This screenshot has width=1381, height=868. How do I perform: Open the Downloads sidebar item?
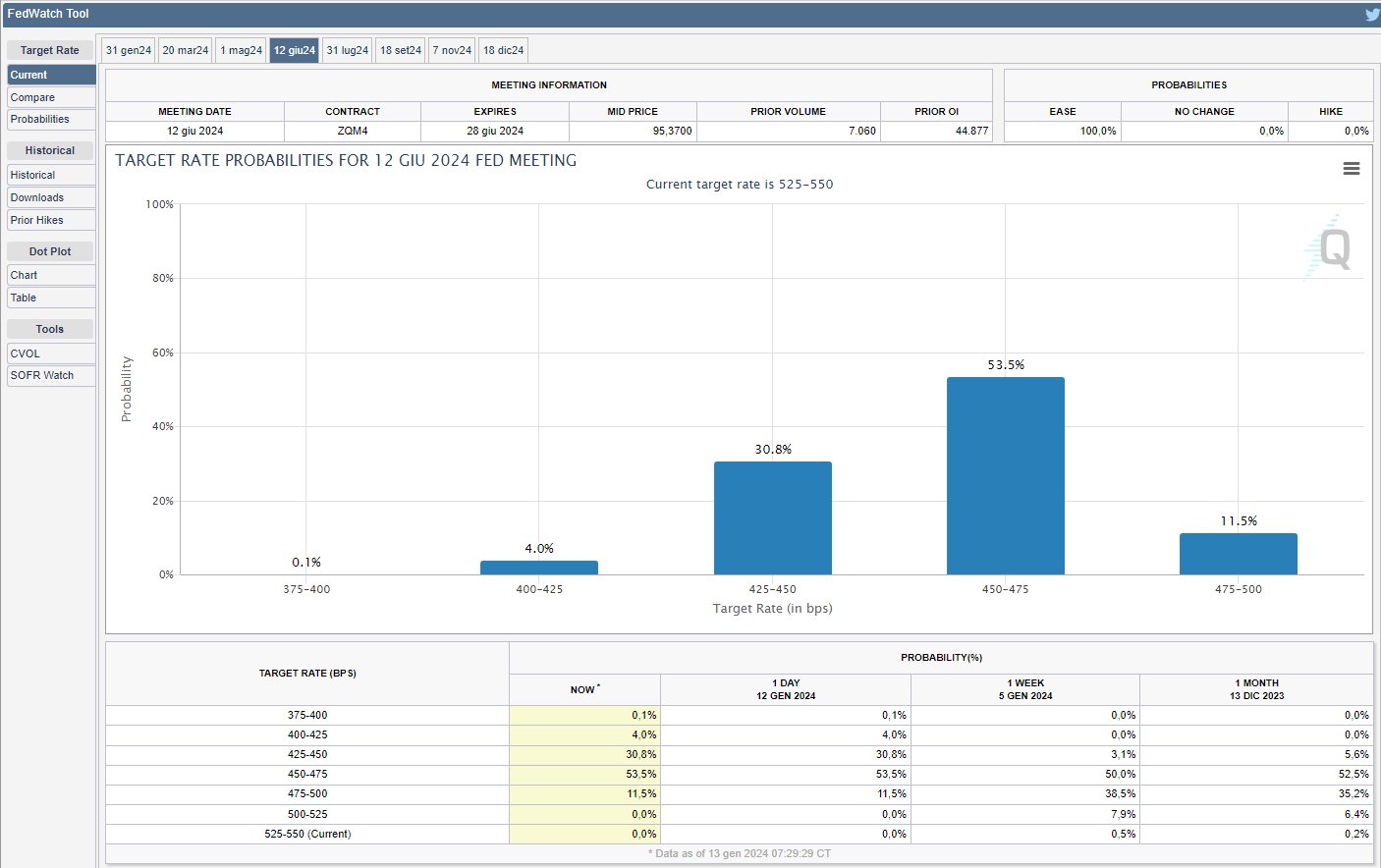51,197
